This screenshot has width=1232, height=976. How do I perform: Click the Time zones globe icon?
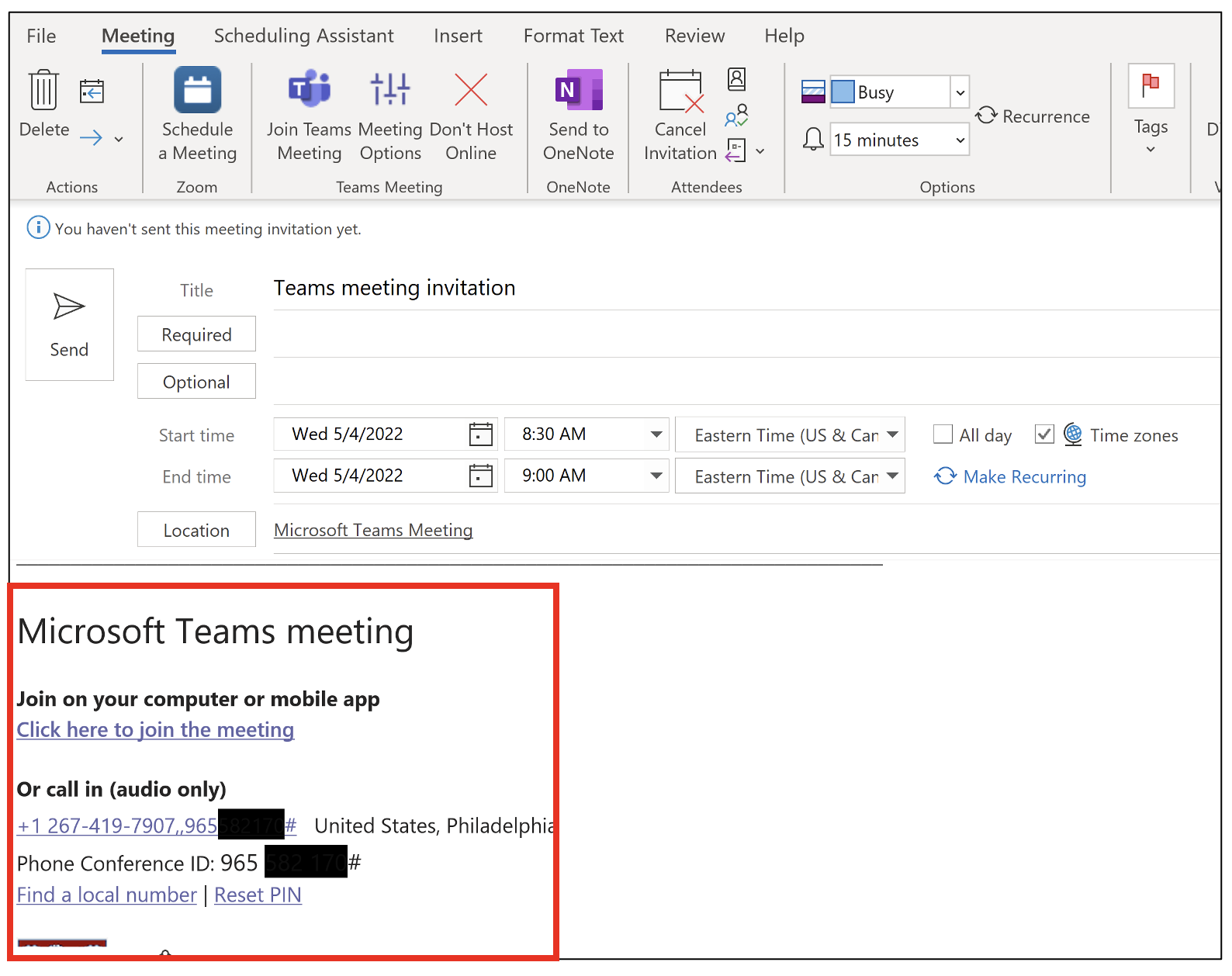pyautogui.click(x=1073, y=434)
